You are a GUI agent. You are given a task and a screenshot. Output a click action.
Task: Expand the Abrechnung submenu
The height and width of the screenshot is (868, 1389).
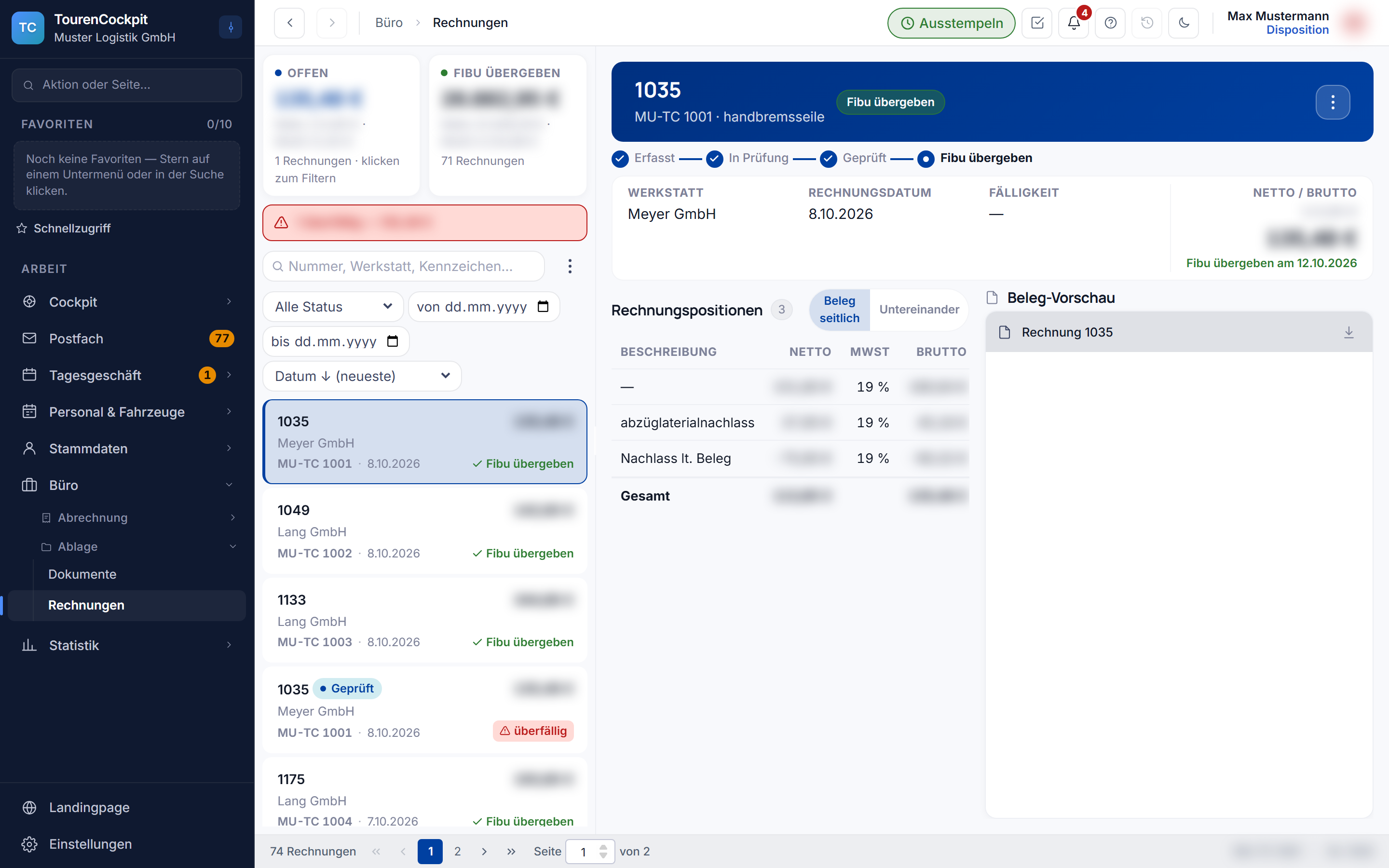tap(138, 518)
